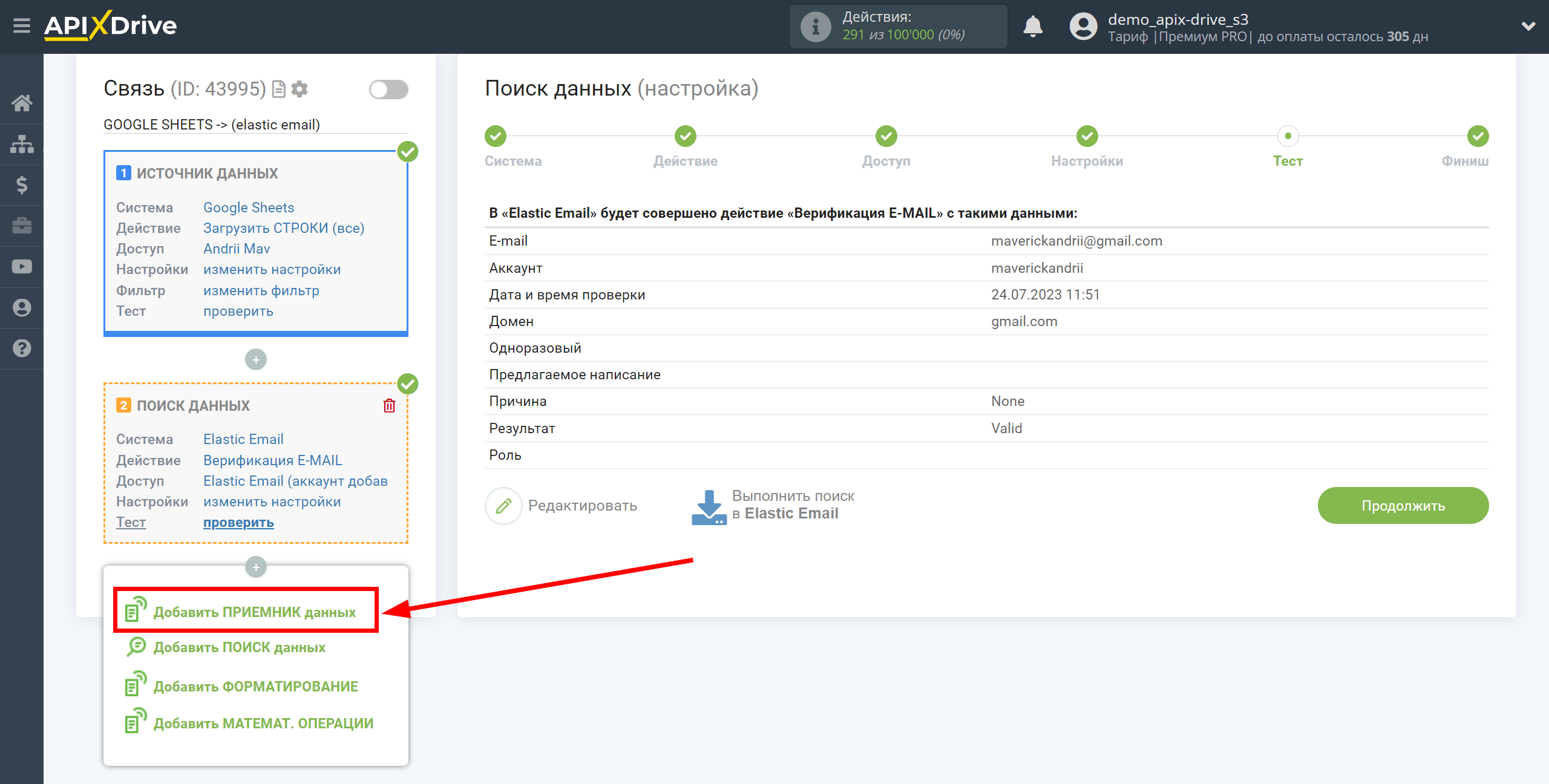Click 'изменить настройки' in data search block
This screenshot has width=1549, height=784.
tap(272, 501)
